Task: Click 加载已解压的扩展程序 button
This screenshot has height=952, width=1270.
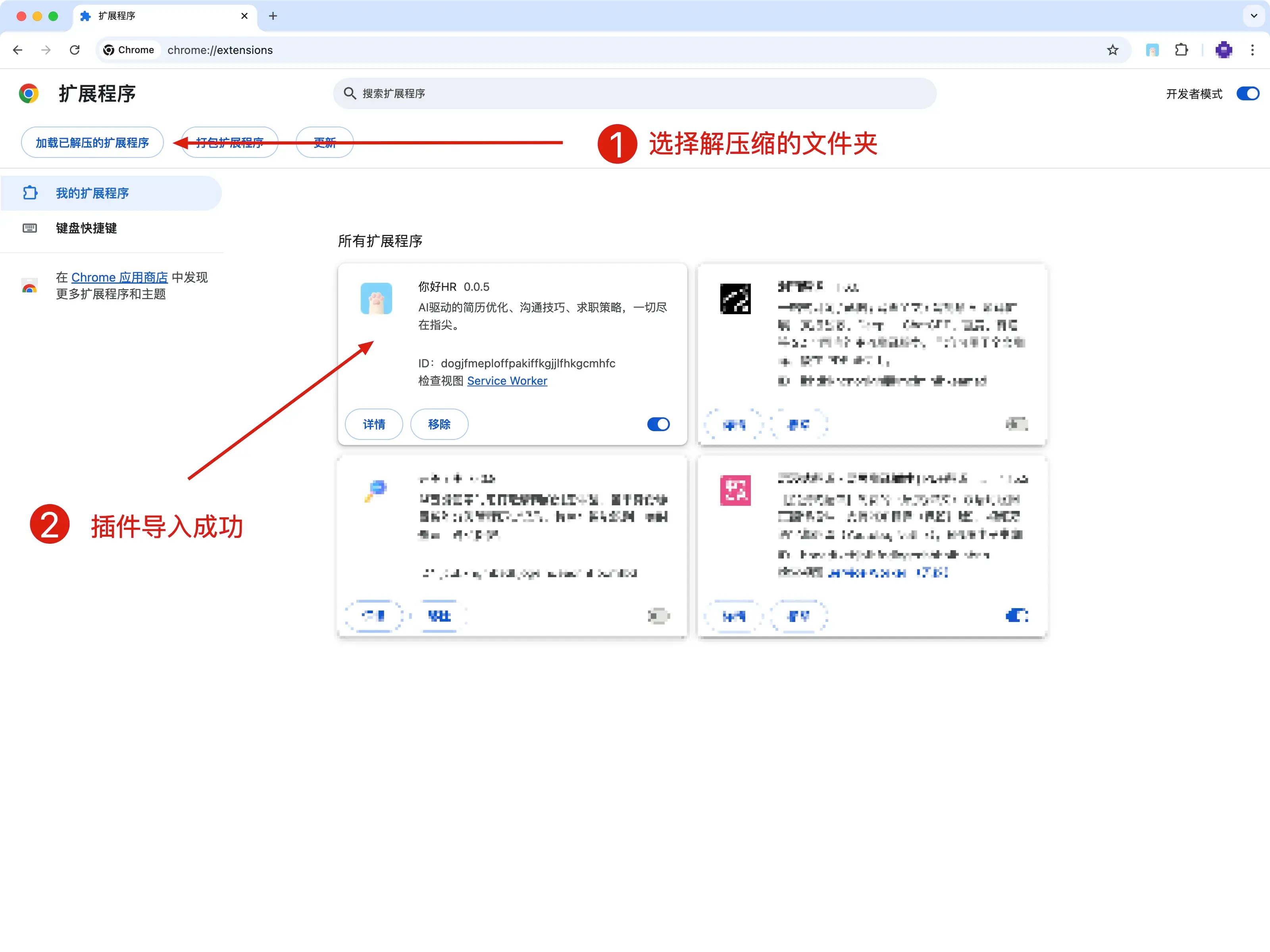Action: (92, 142)
